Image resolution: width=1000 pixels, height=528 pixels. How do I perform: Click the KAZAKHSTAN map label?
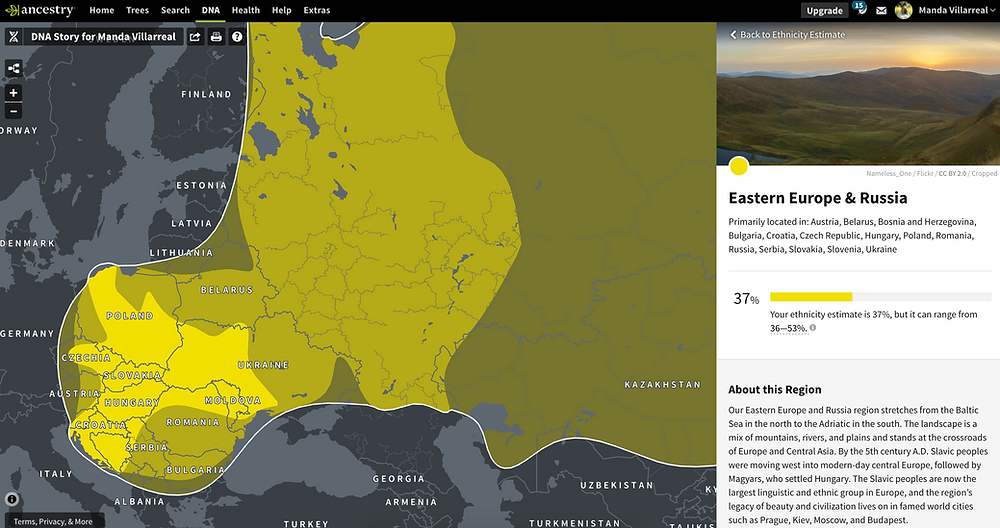(x=663, y=385)
